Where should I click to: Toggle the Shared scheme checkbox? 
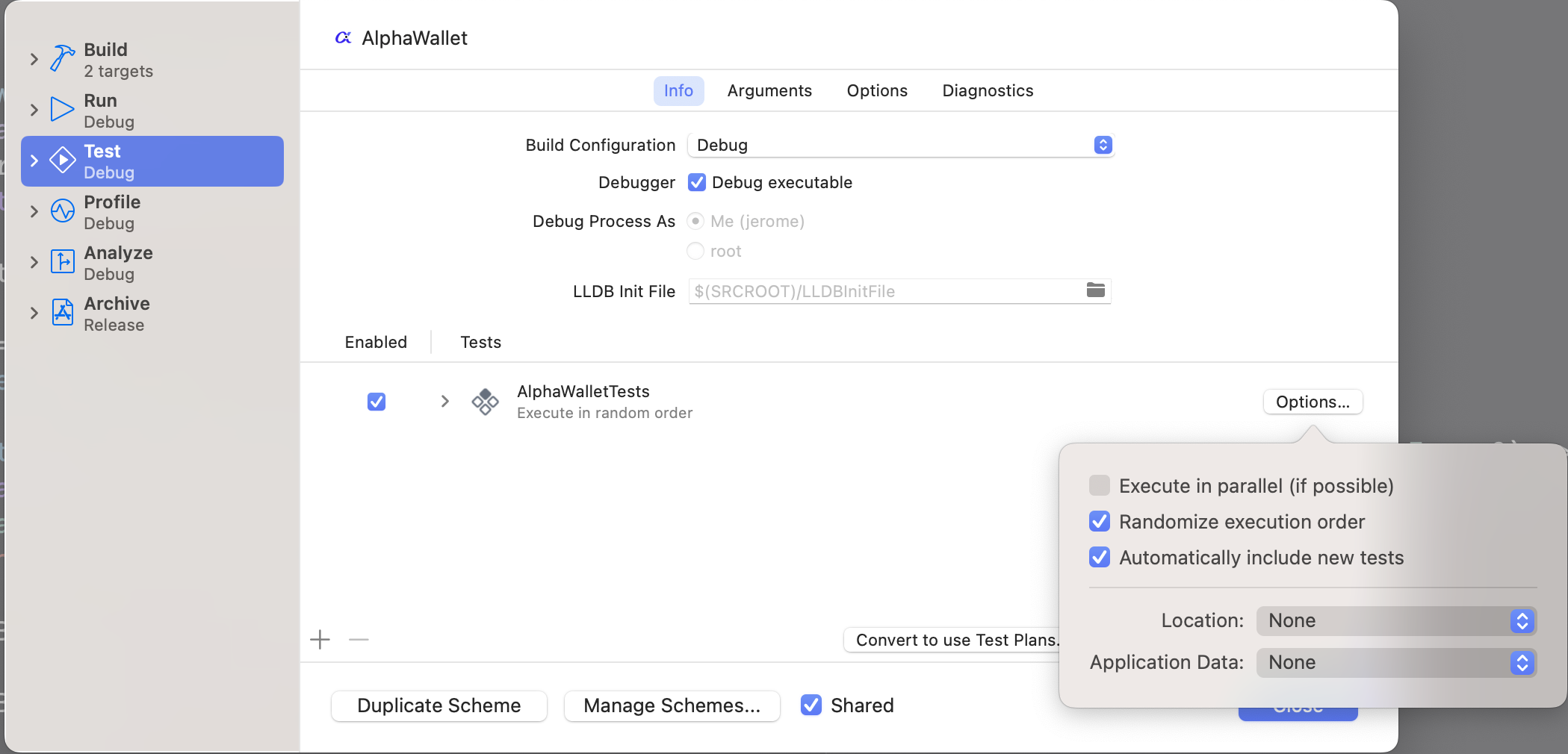tap(811, 705)
